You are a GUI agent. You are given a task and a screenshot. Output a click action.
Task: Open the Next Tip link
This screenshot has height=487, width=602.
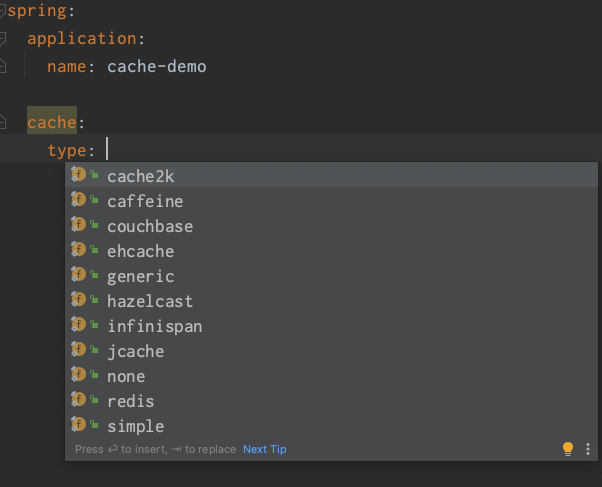click(265, 449)
